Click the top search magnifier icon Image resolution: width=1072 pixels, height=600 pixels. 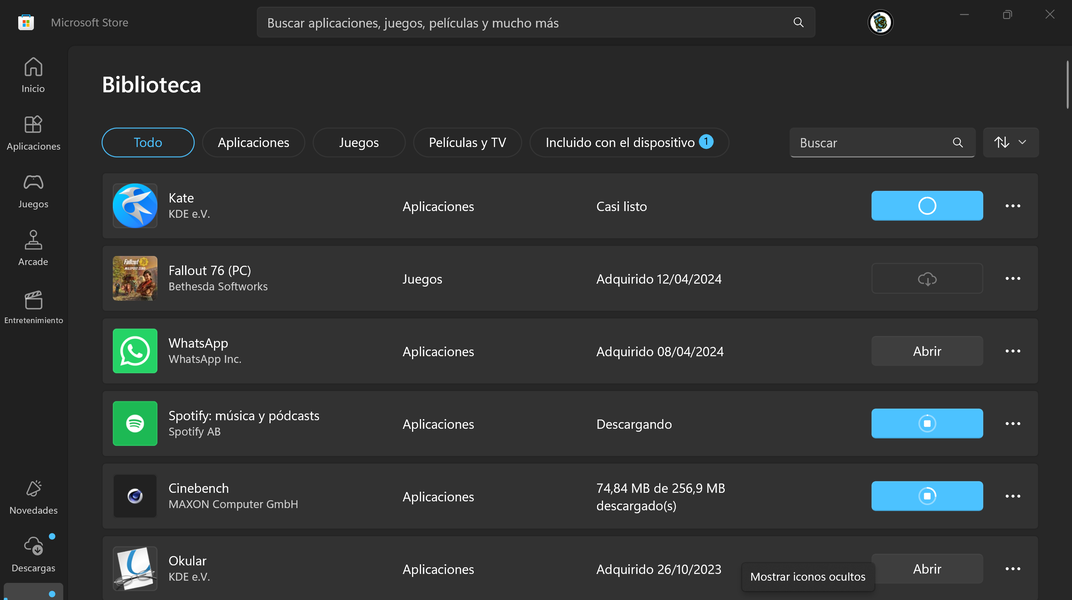(x=798, y=23)
